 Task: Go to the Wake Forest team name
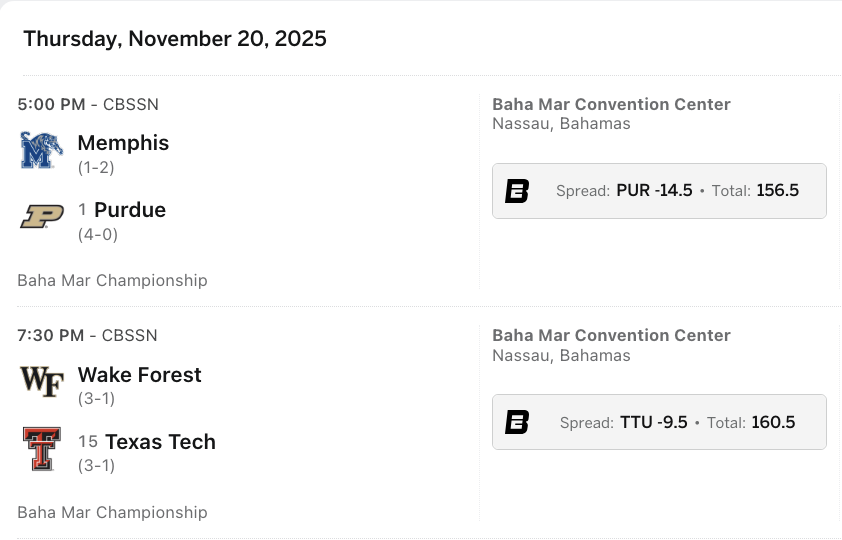tap(139, 375)
